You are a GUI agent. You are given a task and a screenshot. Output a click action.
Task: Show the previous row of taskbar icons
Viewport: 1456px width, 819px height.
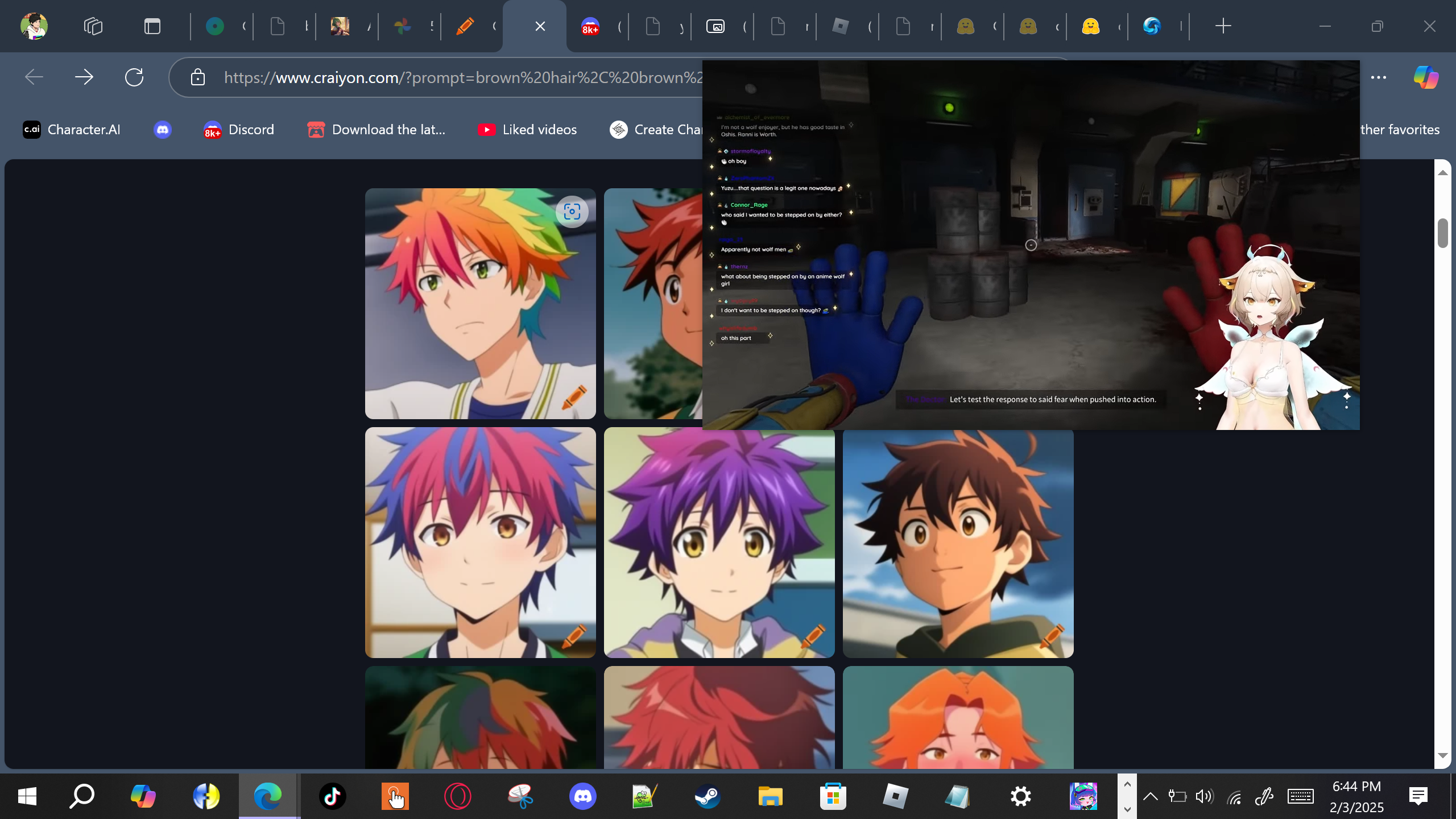click(1127, 784)
